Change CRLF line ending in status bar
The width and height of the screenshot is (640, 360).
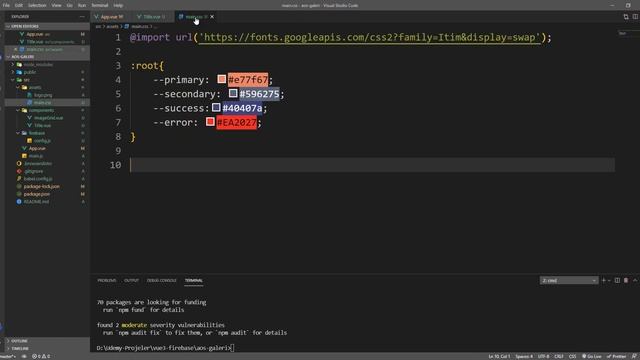559,357
